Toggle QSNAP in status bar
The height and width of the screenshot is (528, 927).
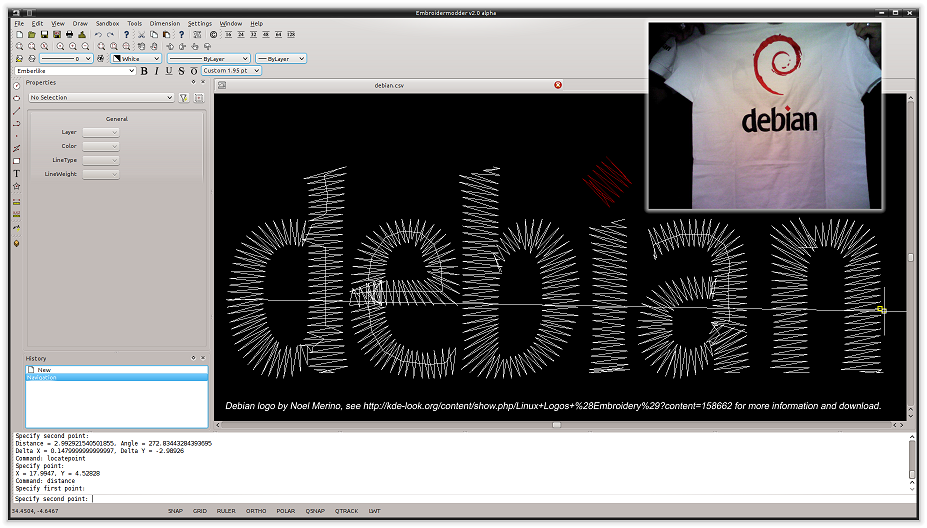pos(315,511)
